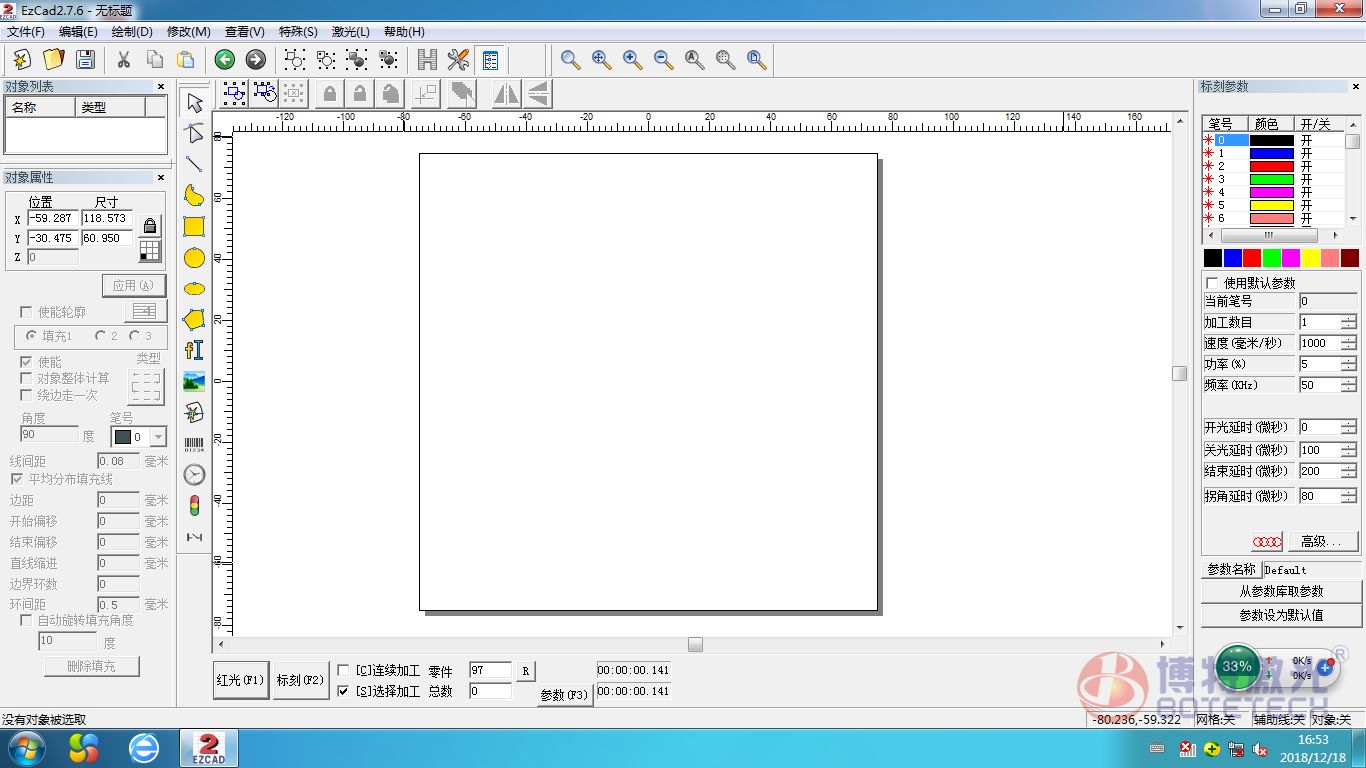Screen dimensions: 1366x768
Task: Cut selection with the scissors icon
Action: tap(123, 59)
